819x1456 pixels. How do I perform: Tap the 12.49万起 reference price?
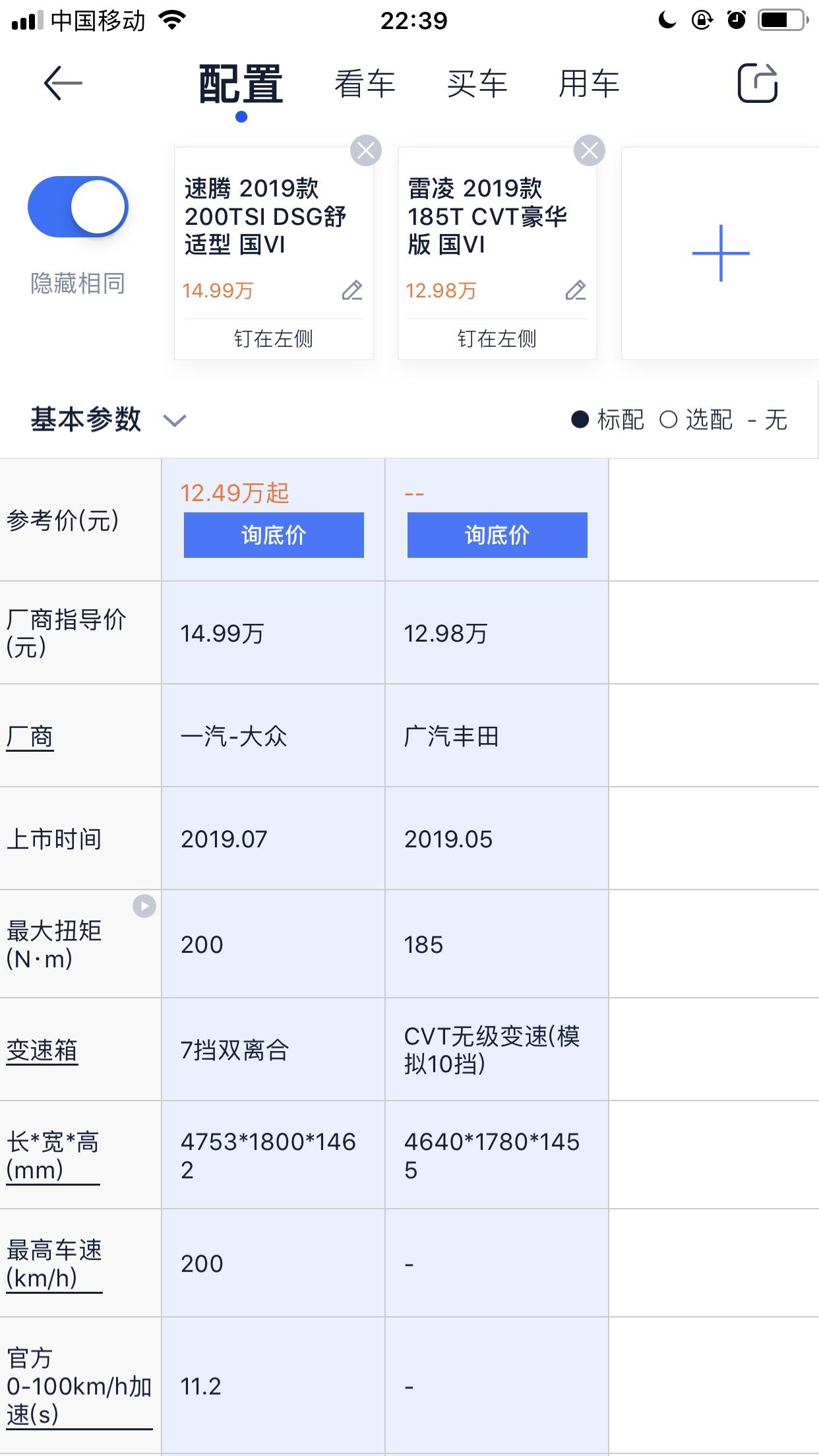tap(235, 493)
